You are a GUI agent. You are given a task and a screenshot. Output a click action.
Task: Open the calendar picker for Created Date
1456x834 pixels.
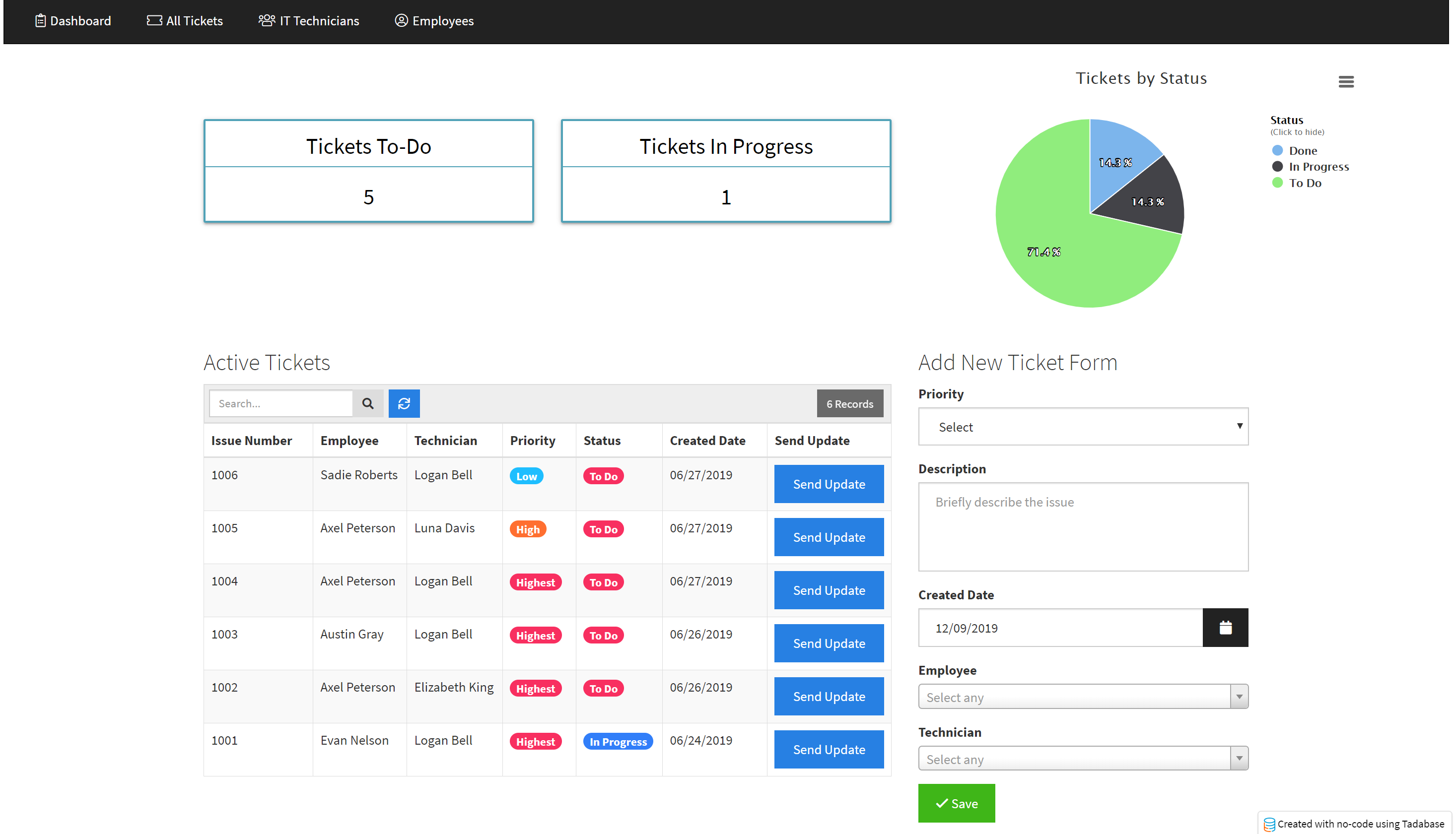click(x=1226, y=627)
